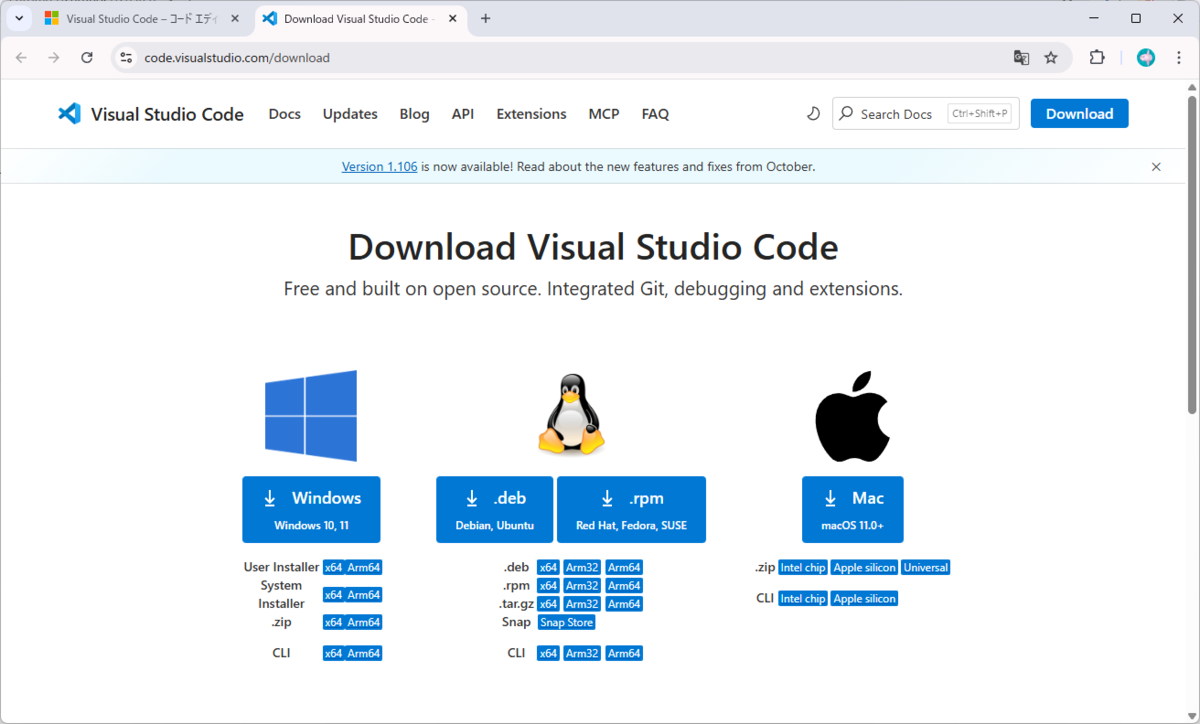
Task: Open API in the navigation bar
Action: pos(463,114)
